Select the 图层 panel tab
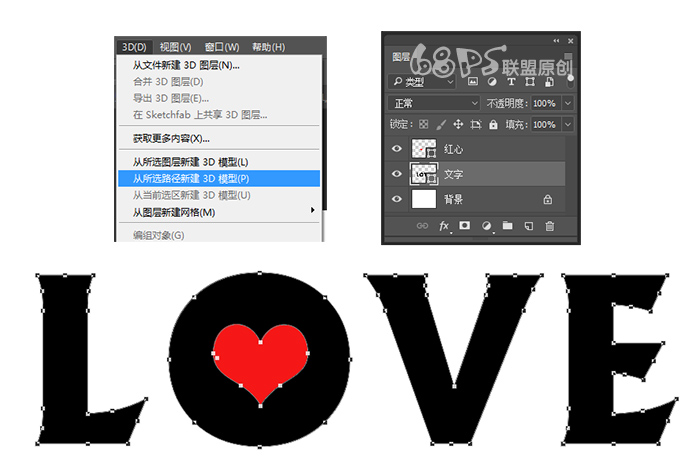The image size is (696, 464). click(x=401, y=57)
